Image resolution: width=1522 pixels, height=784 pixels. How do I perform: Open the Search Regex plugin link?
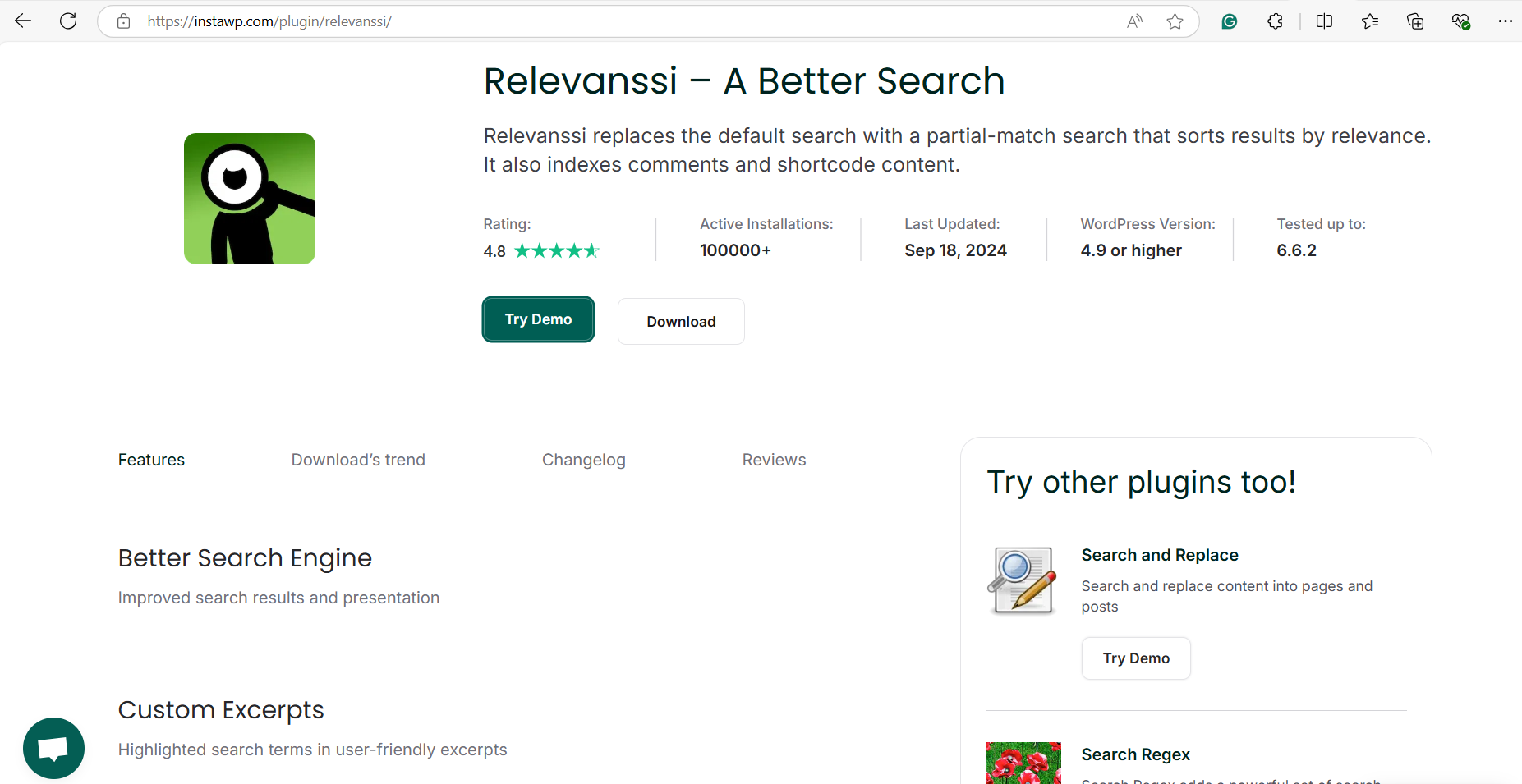(1135, 754)
